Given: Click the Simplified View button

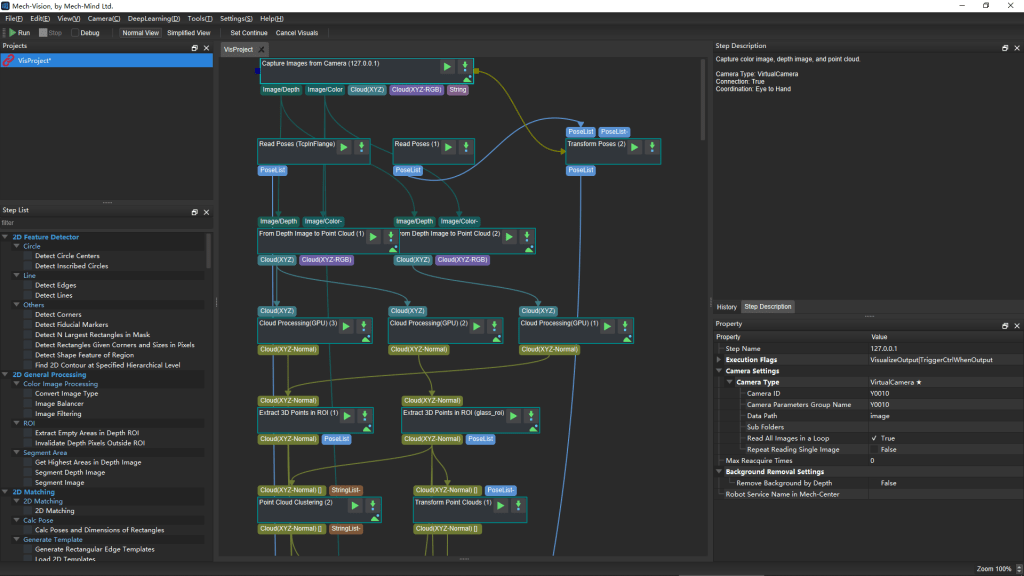Looking at the screenshot, I should click(189, 33).
